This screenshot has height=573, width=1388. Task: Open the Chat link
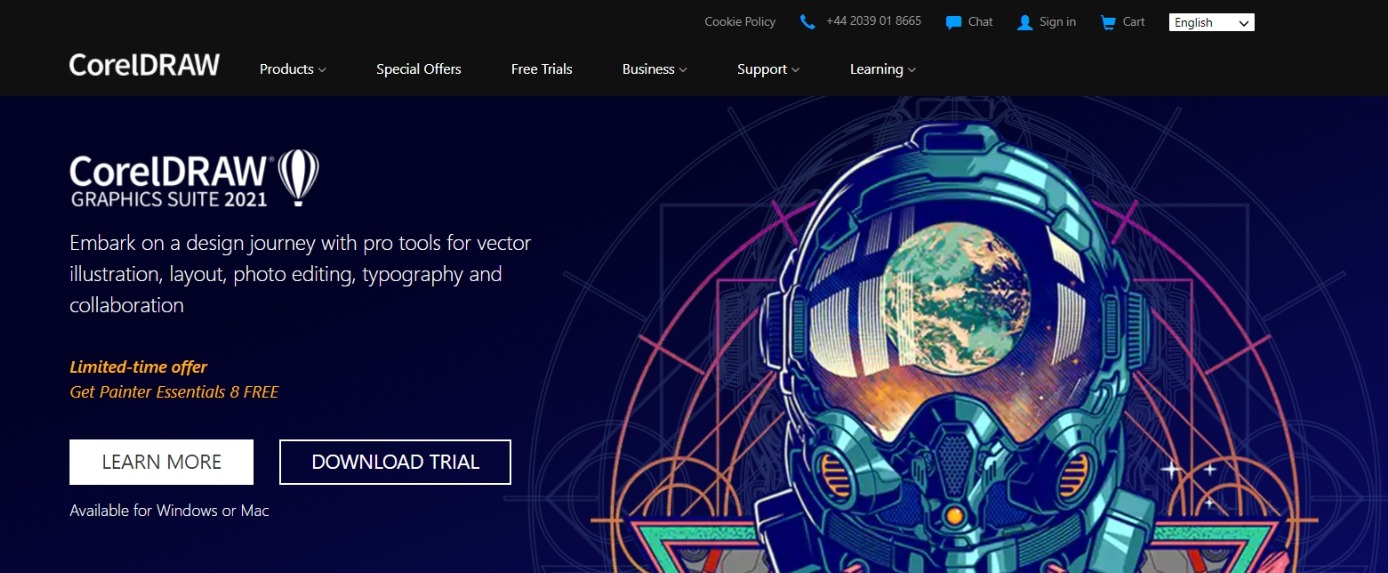pyautogui.click(x=981, y=22)
